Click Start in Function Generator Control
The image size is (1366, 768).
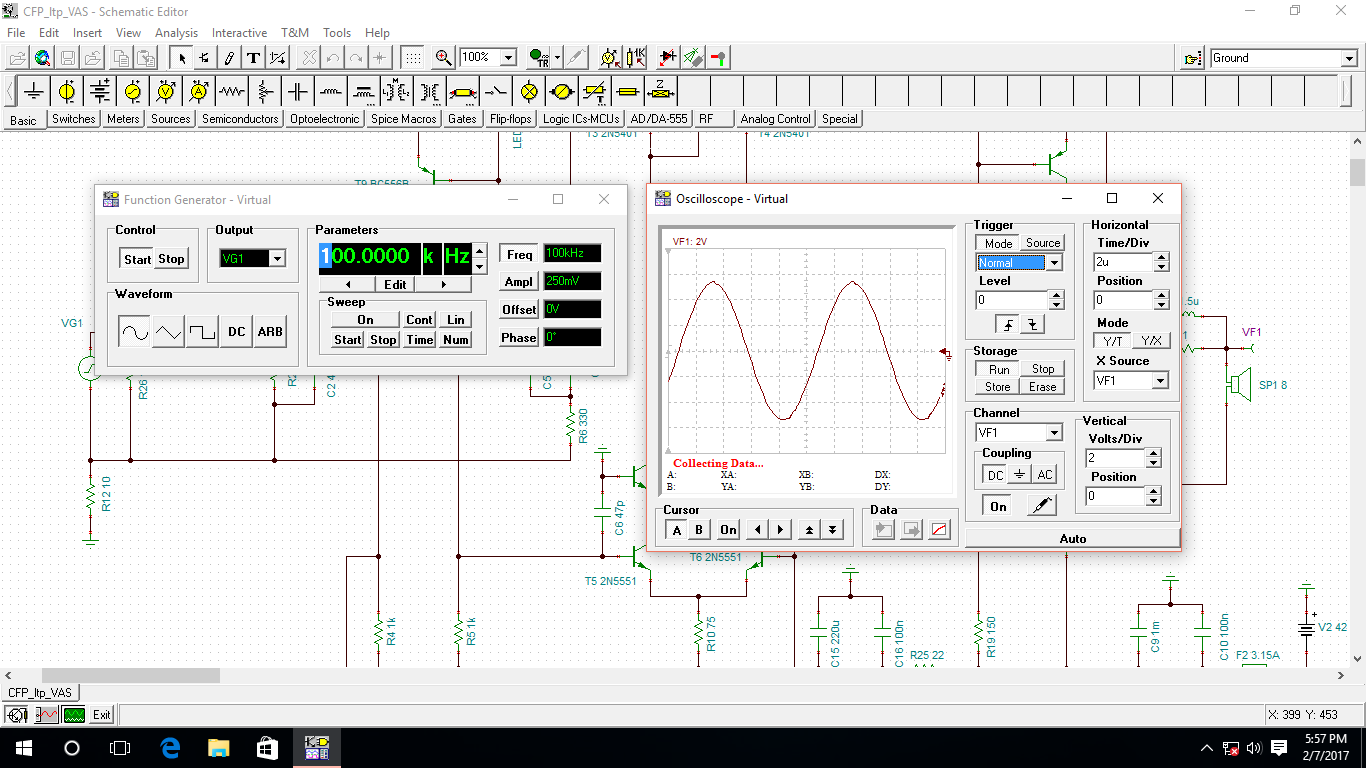click(137, 259)
